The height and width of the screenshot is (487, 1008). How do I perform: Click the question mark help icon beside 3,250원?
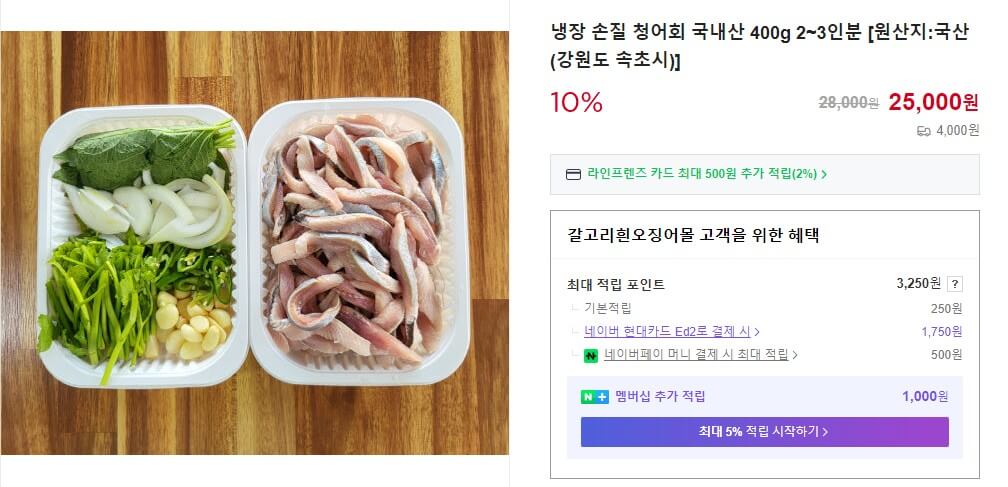coord(955,284)
